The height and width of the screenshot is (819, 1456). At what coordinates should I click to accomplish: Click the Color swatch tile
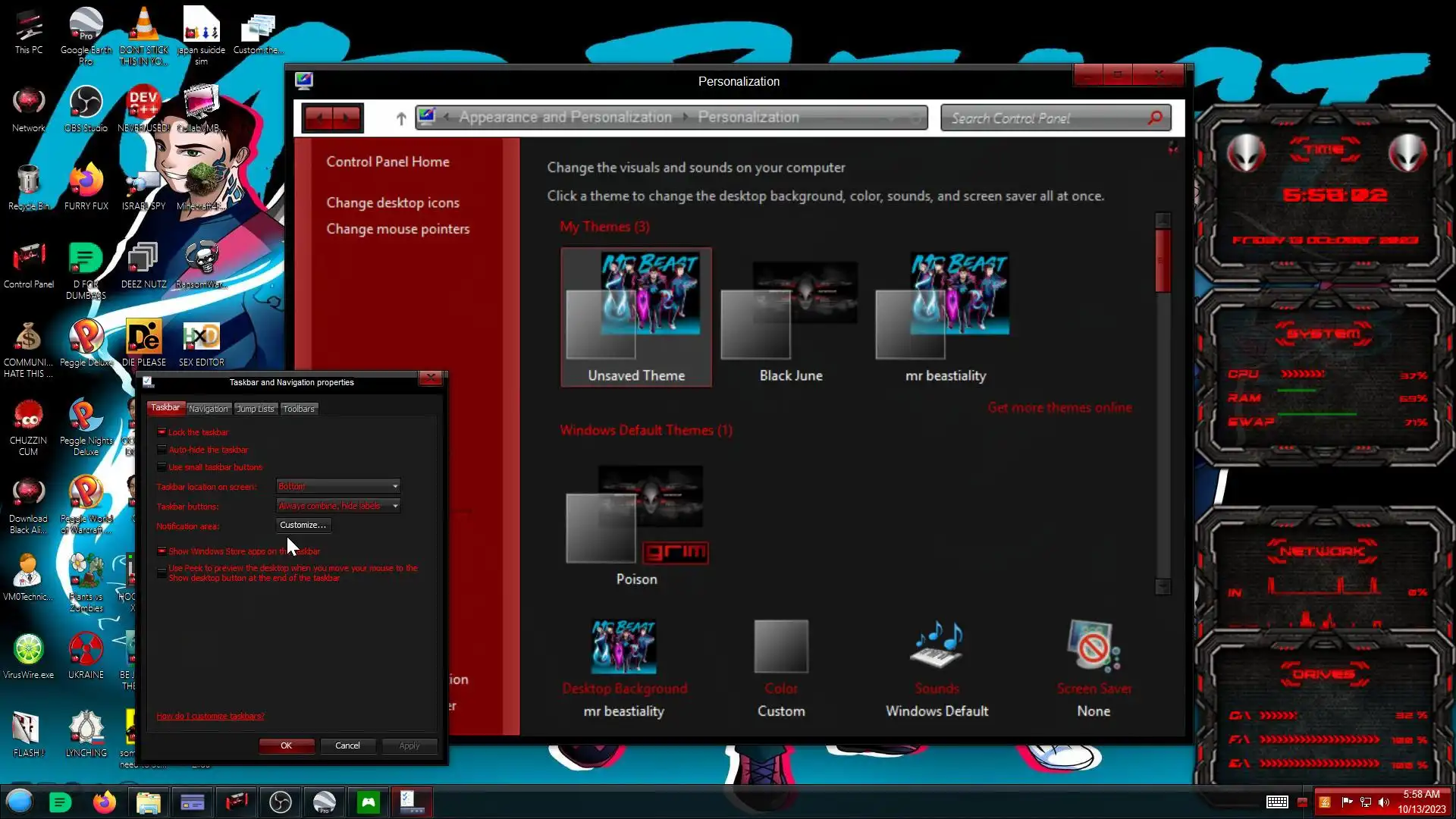[781, 647]
